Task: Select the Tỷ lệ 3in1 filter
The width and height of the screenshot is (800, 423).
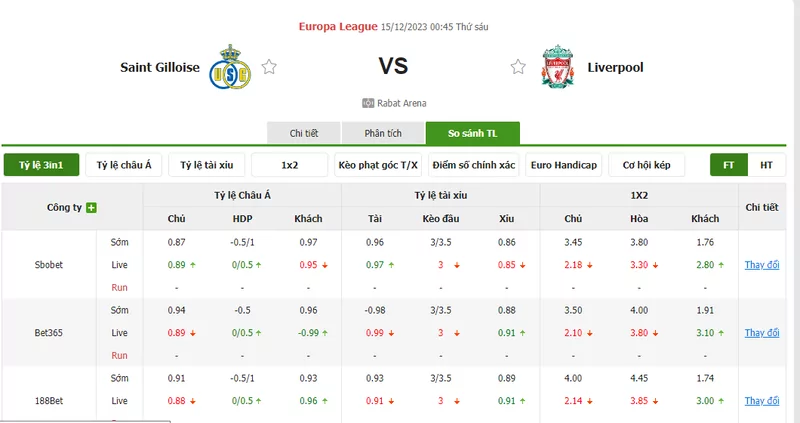Action: [x=41, y=165]
